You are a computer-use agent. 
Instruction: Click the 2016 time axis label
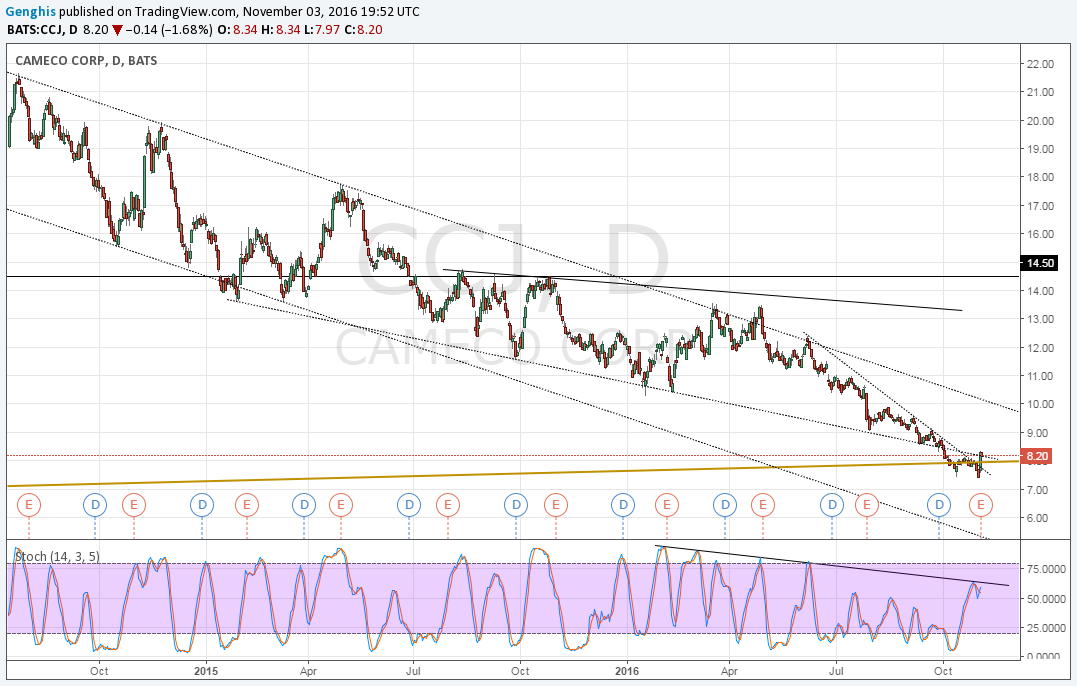(627, 670)
